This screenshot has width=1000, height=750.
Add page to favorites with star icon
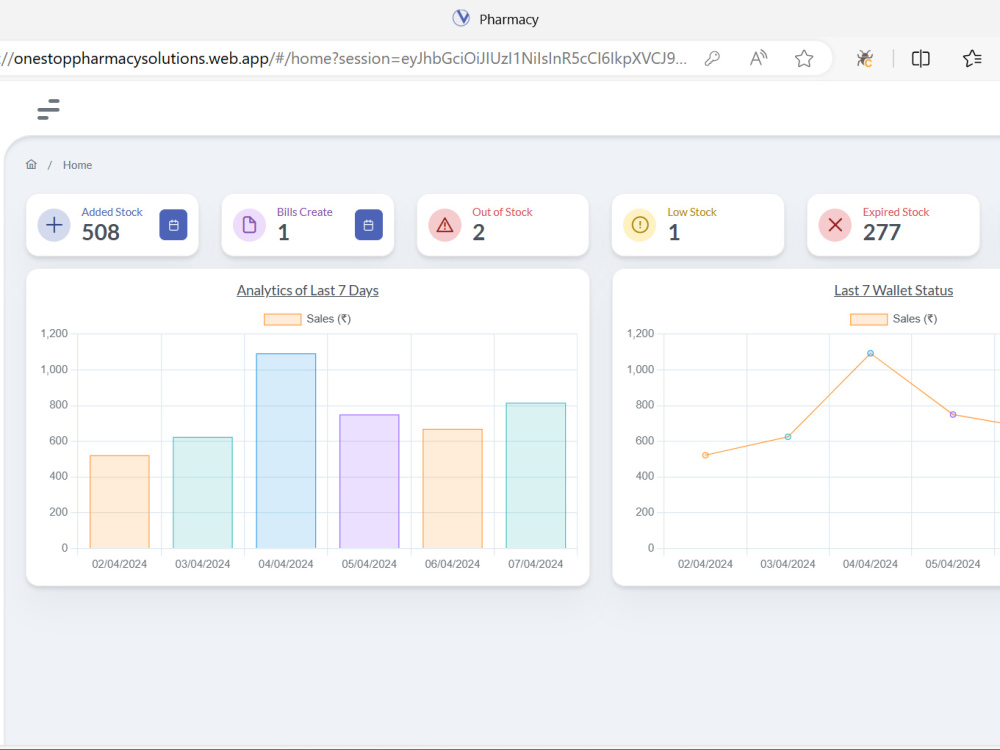tap(804, 59)
